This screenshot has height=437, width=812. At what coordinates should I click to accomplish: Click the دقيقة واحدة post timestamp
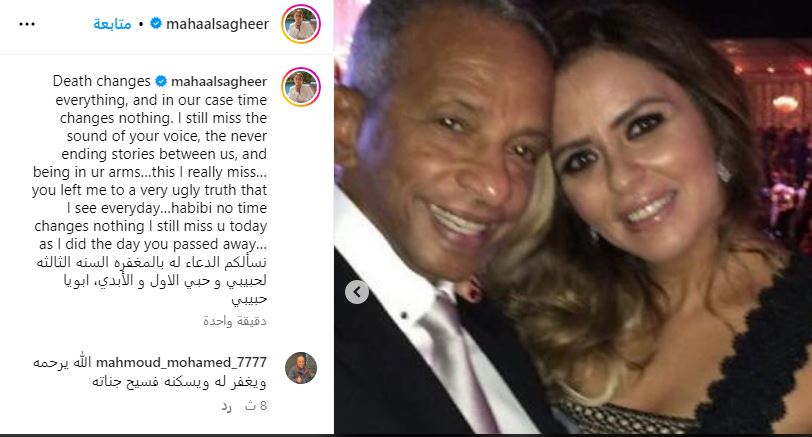(x=235, y=321)
